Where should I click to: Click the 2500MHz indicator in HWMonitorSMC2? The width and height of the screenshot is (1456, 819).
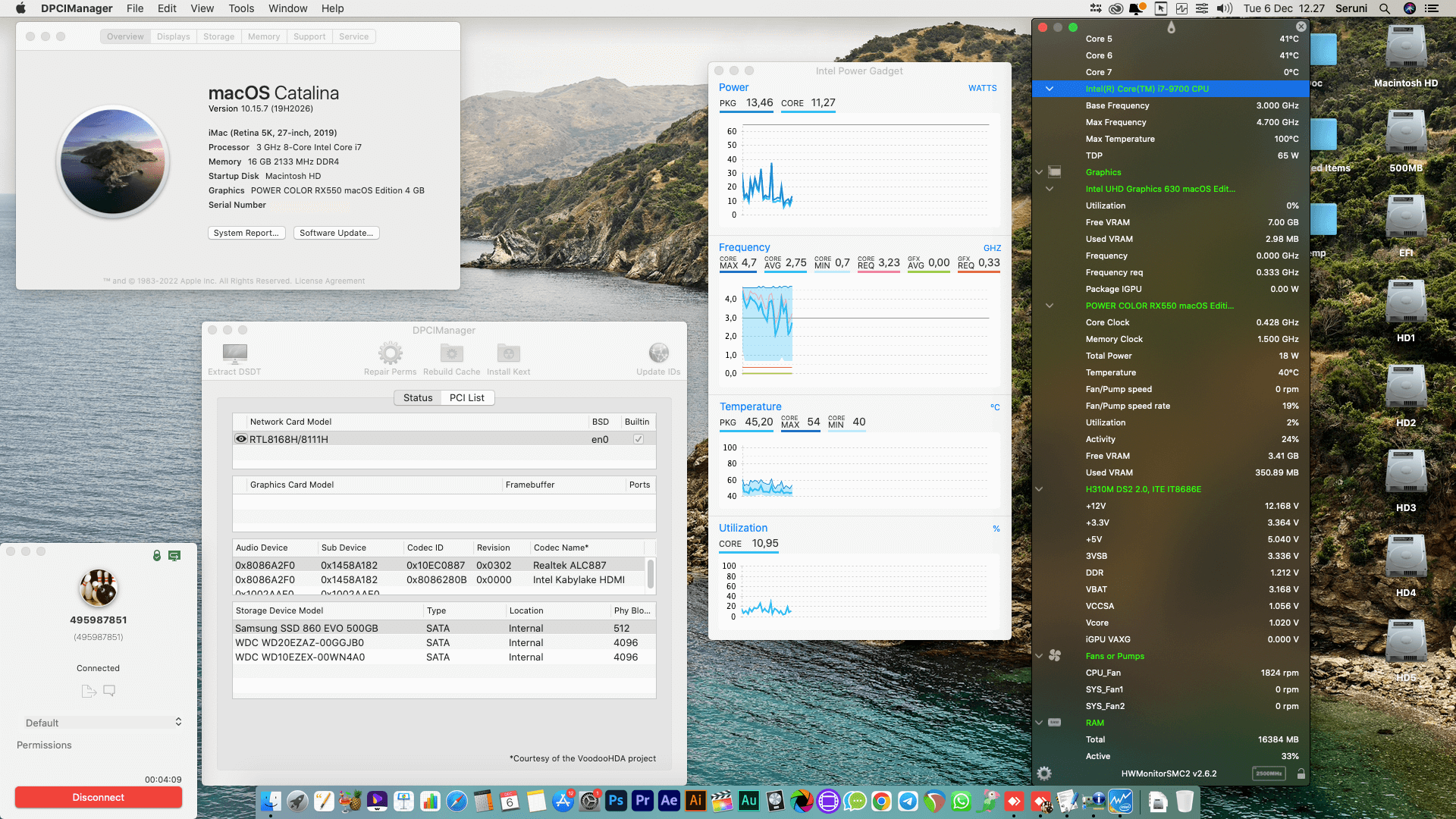pos(1269,773)
